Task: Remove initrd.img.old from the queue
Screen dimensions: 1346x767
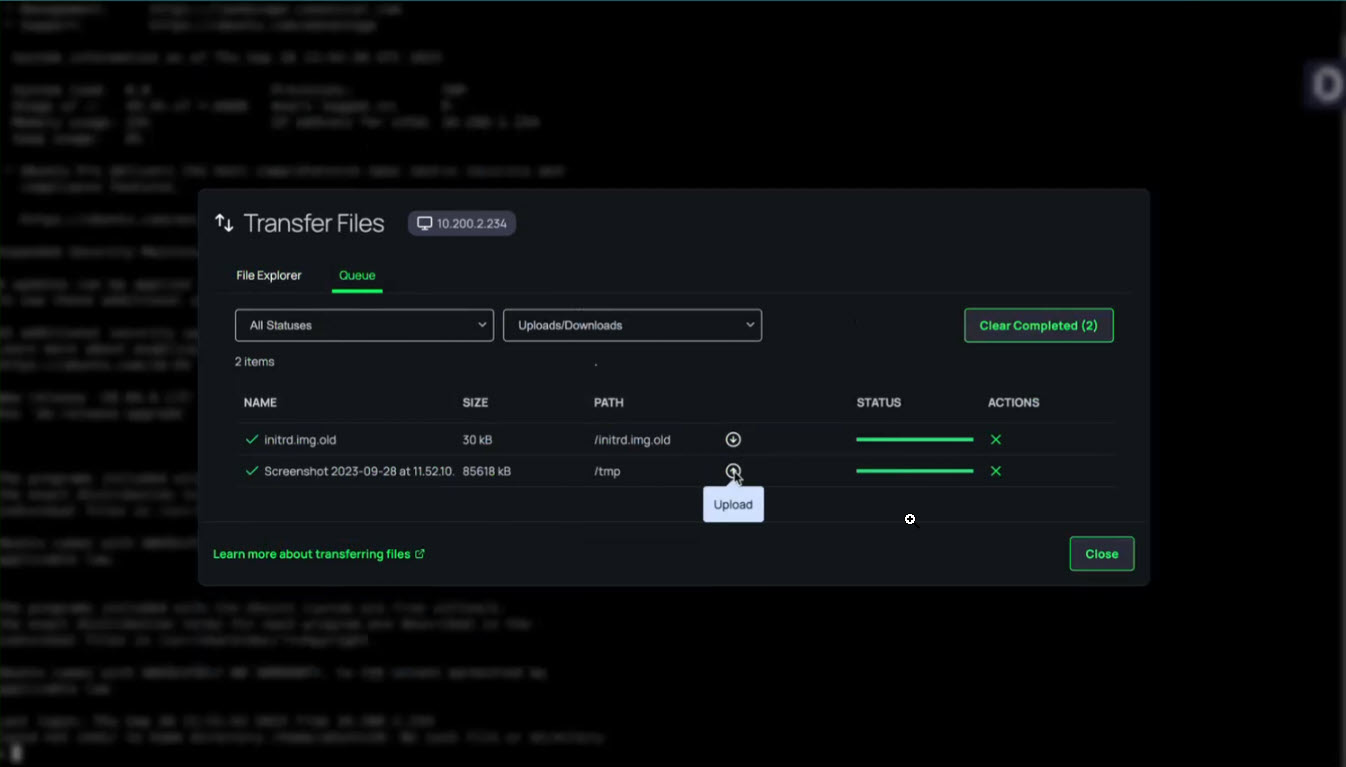Action: point(995,440)
